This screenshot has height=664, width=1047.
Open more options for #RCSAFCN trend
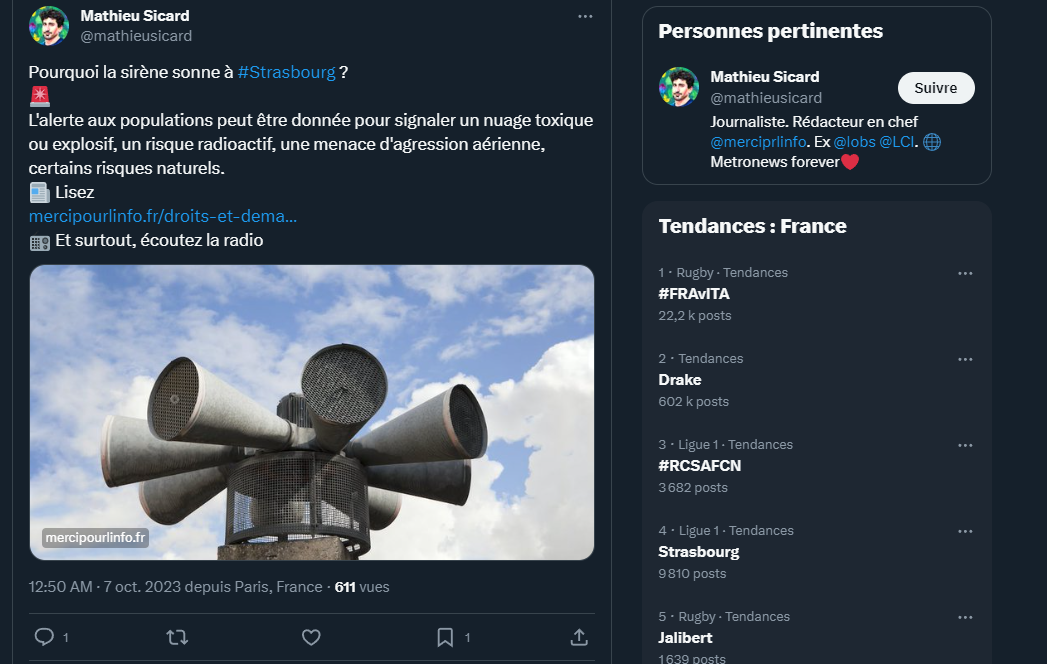click(x=965, y=445)
